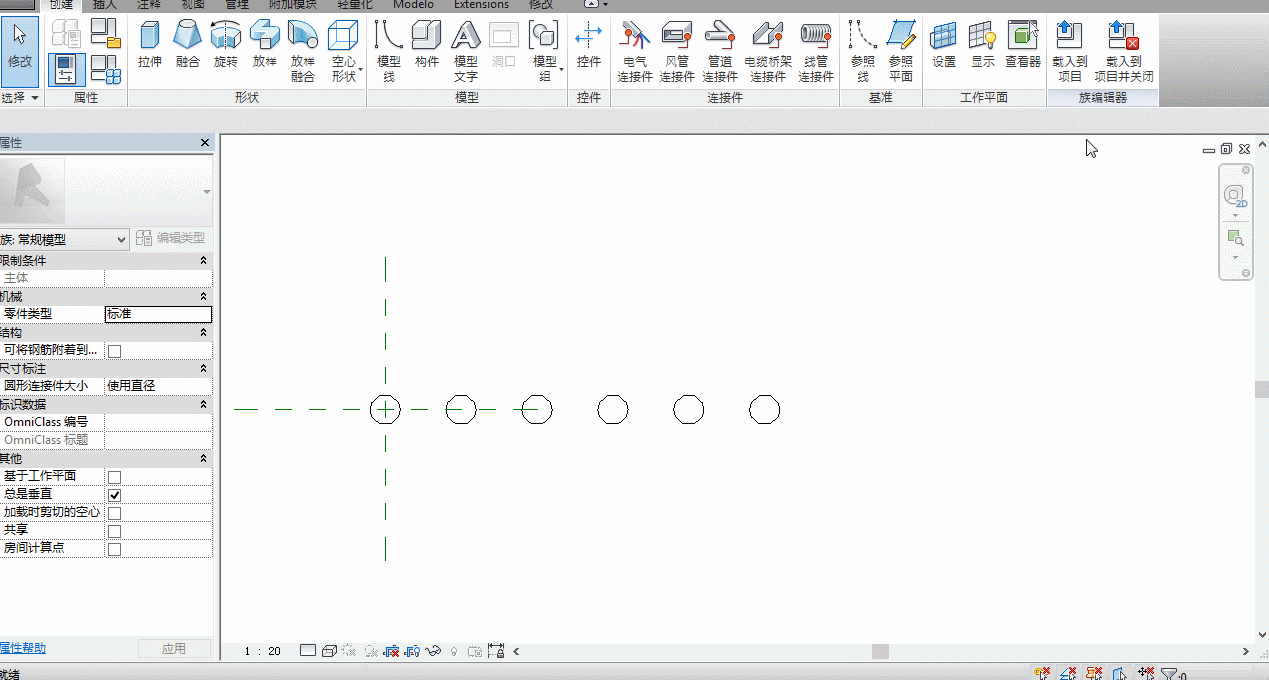
Task: Add a 电气连接件 electrical connector
Action: pyautogui.click(x=635, y=51)
